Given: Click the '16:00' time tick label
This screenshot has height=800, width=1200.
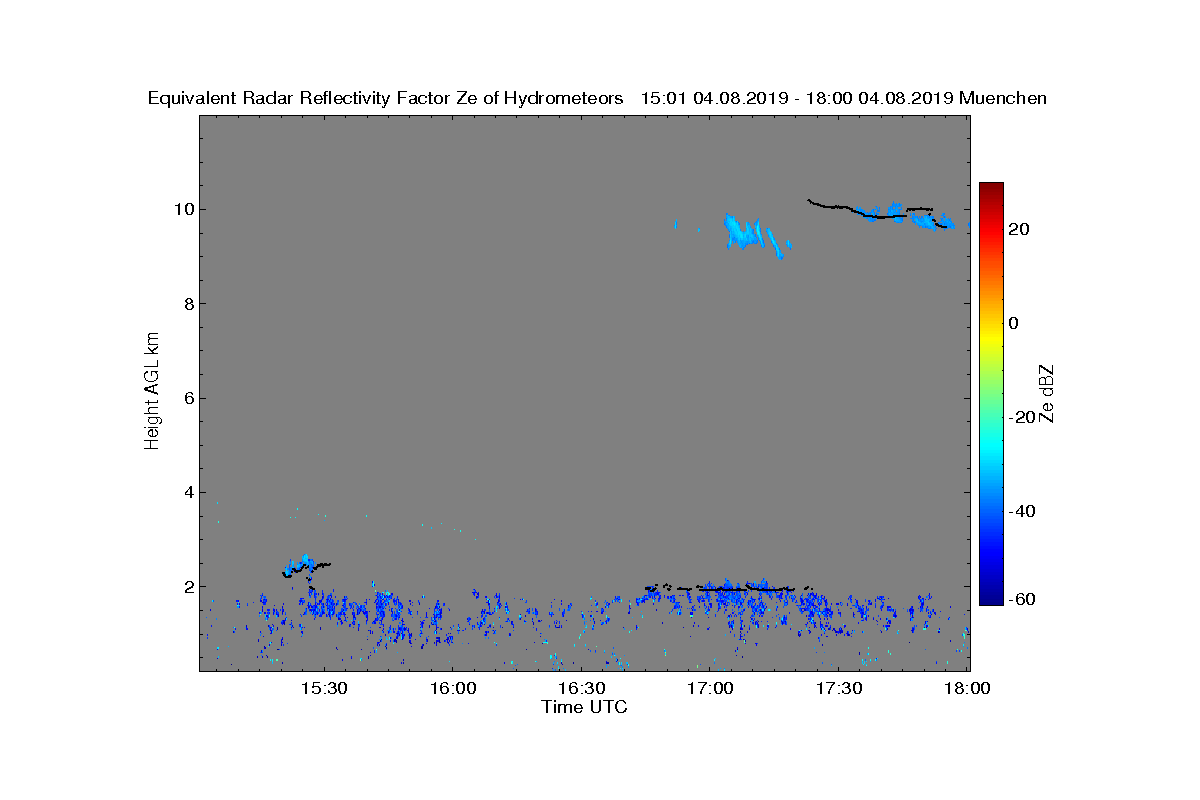Looking at the screenshot, I should (x=453, y=688).
